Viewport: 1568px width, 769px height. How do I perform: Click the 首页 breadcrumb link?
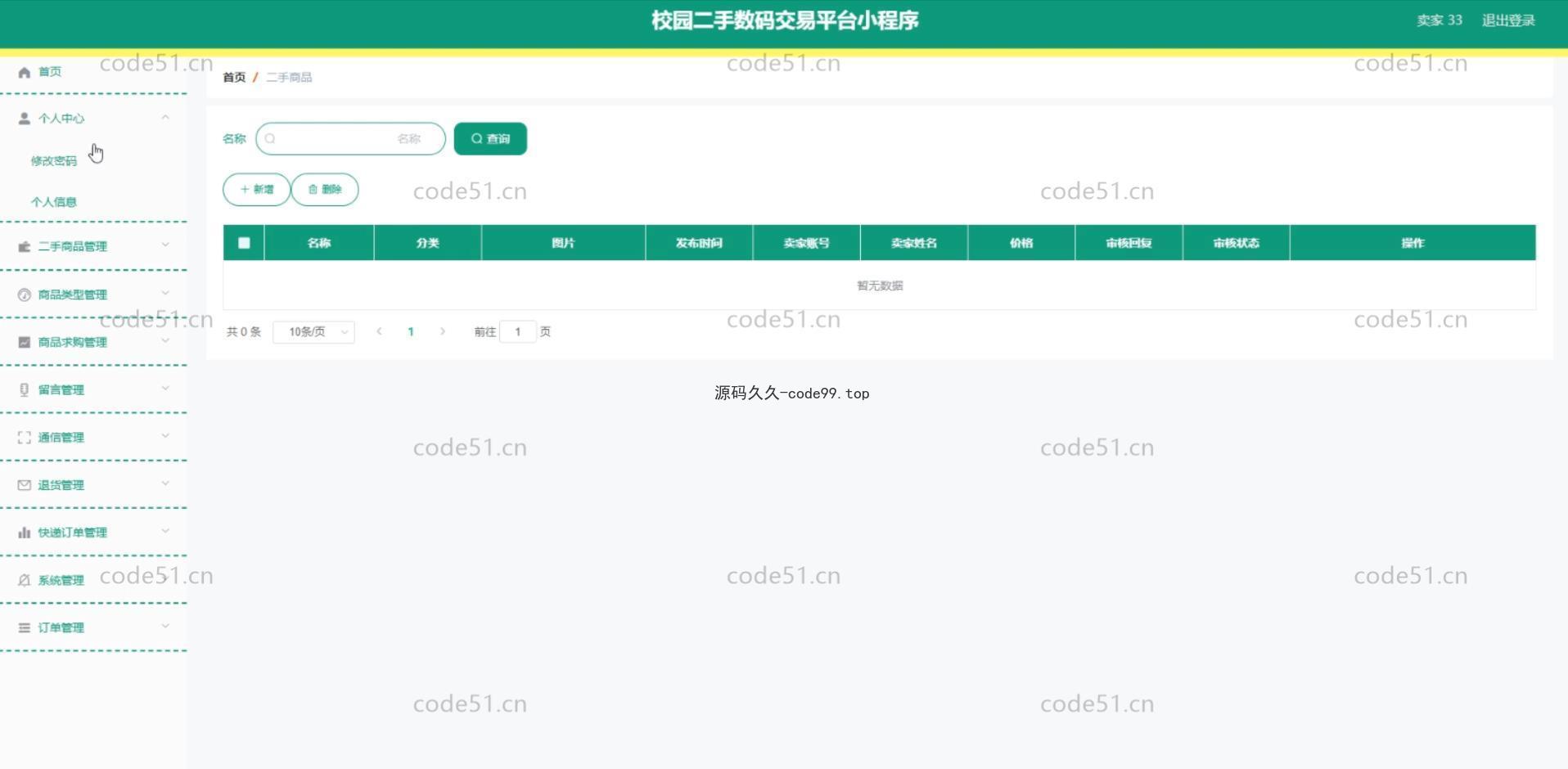(234, 77)
